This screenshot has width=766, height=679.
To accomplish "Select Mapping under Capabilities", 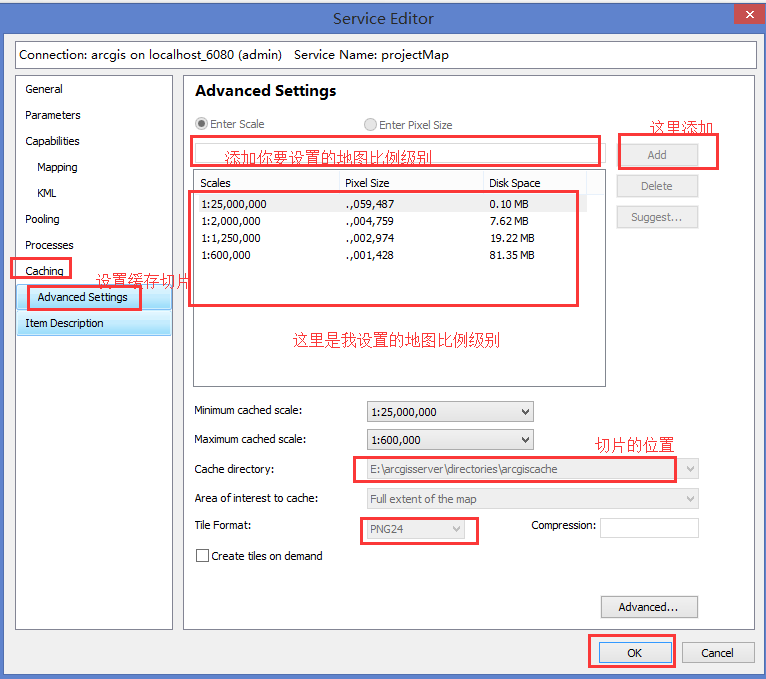I will point(57,167).
